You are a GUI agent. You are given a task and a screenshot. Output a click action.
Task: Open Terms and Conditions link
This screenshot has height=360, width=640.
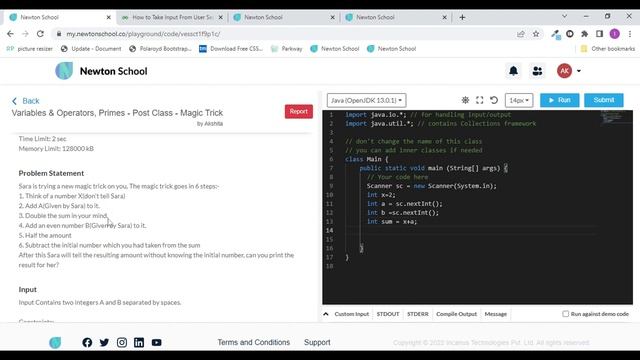pyautogui.click(x=253, y=342)
